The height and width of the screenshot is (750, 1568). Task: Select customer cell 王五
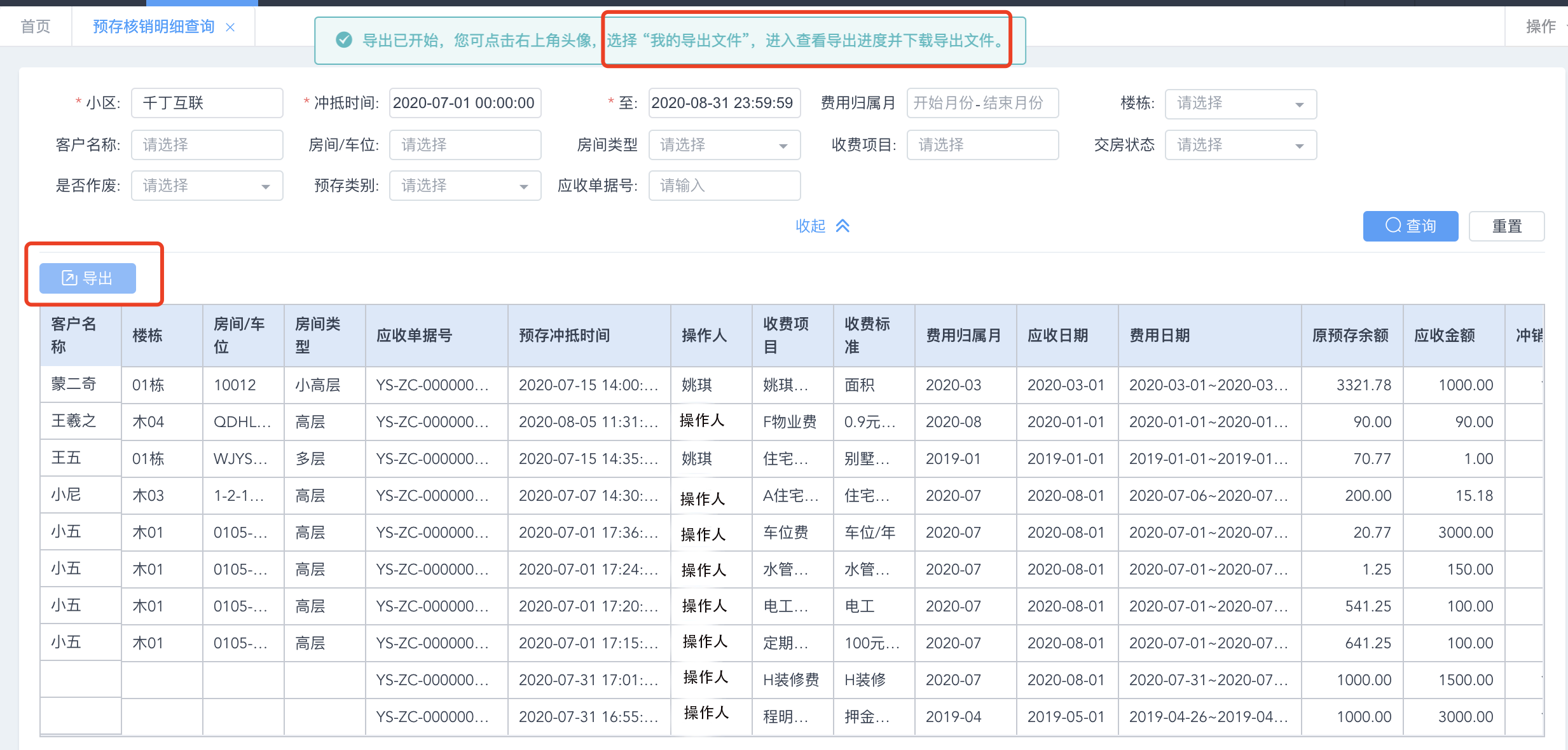pos(81,458)
